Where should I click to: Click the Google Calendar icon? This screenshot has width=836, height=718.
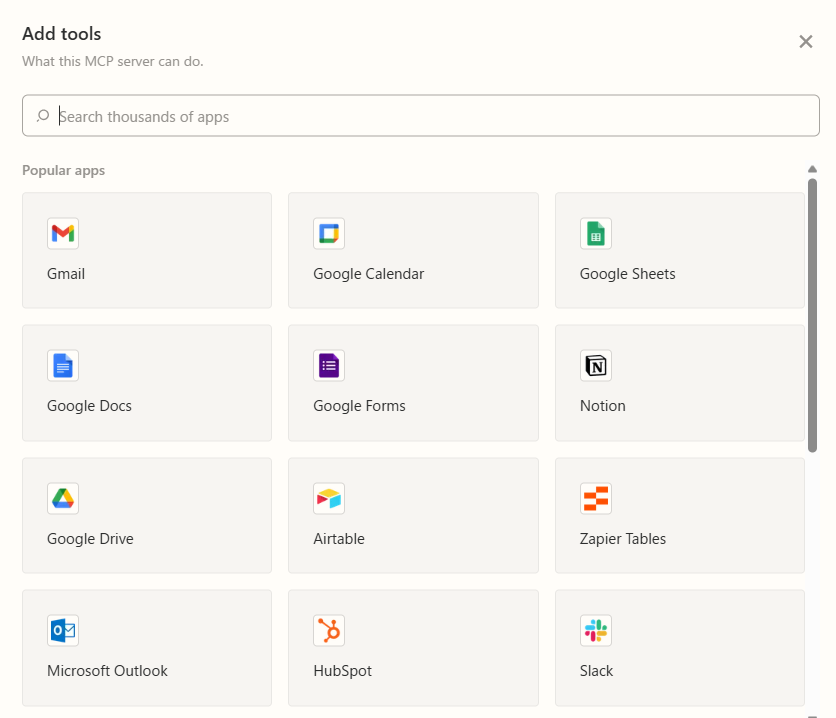[329, 233]
